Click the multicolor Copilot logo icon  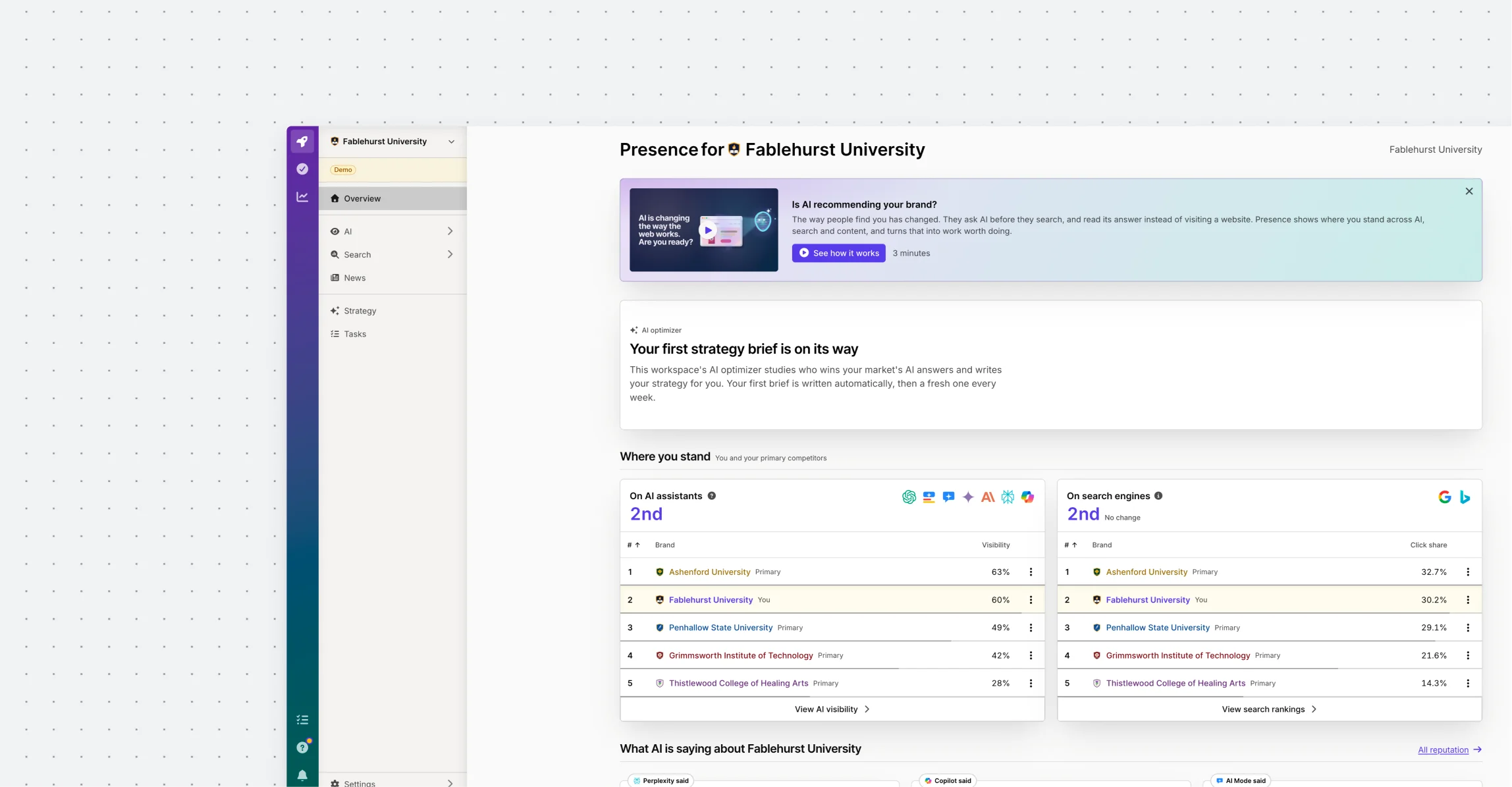pos(1027,497)
